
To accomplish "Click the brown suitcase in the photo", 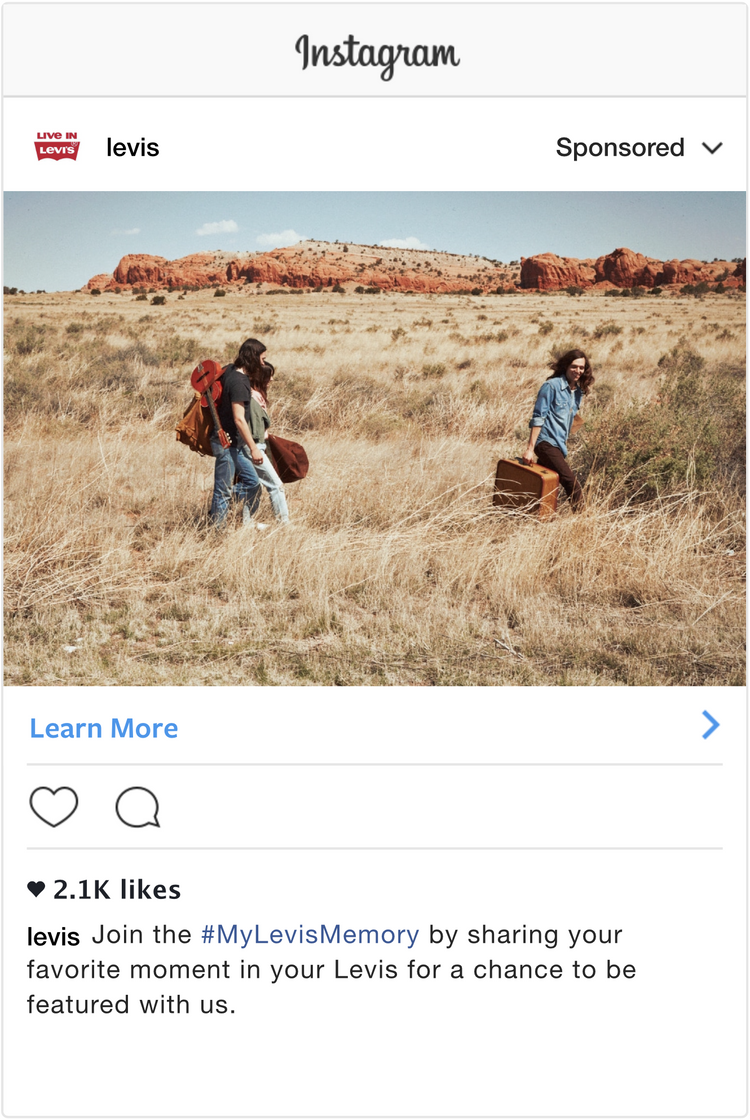I will click(x=526, y=486).
